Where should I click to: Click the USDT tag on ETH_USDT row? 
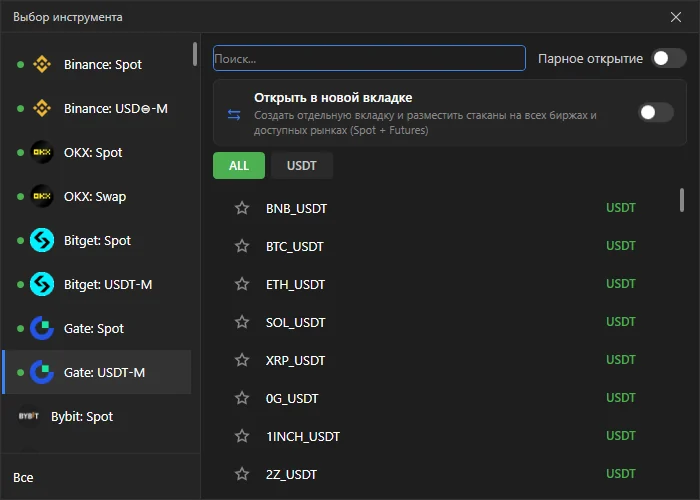[621, 283]
